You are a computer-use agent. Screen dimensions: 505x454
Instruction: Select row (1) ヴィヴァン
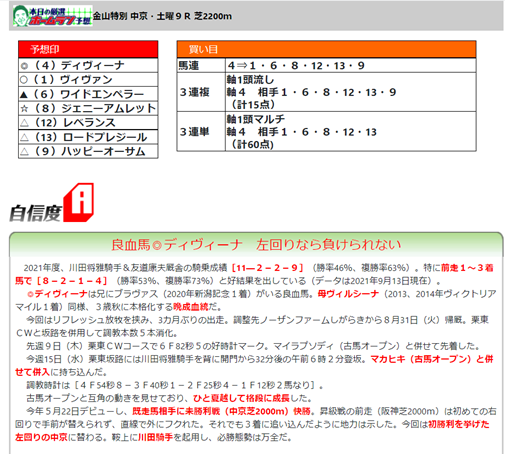click(88, 80)
